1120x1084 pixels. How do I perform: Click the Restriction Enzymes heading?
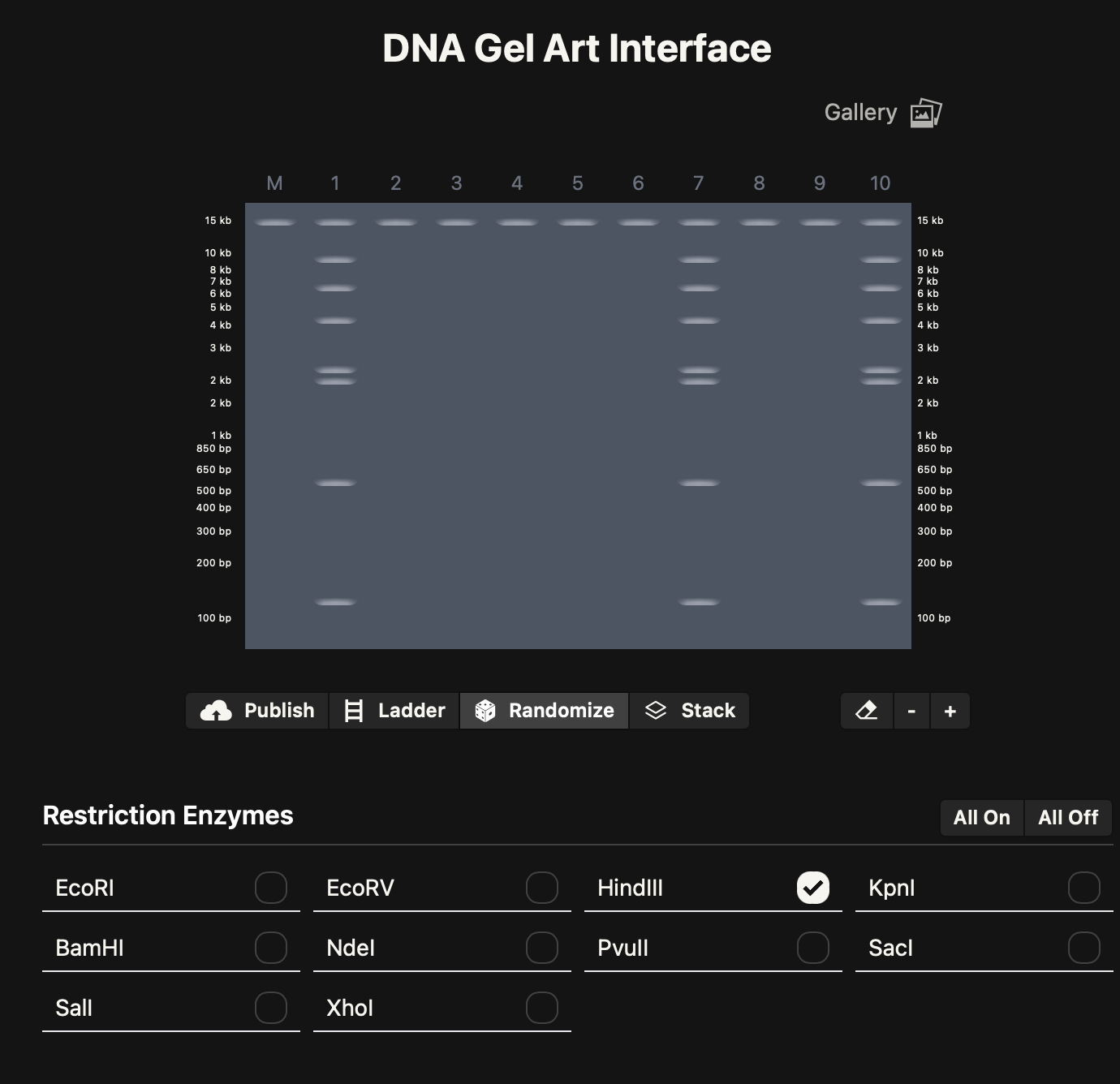pos(168,815)
